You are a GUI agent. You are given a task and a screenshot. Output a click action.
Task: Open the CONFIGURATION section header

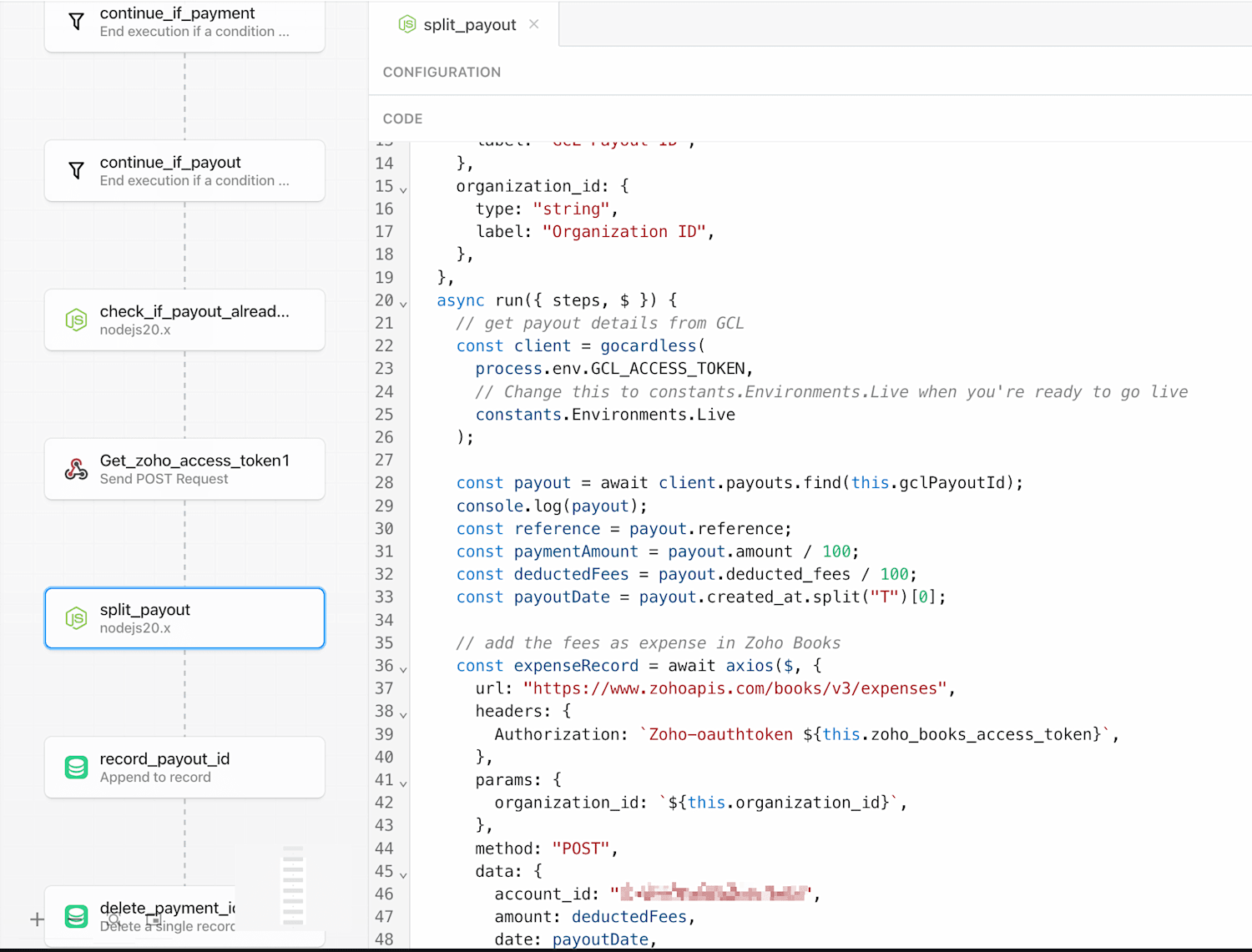coord(442,73)
